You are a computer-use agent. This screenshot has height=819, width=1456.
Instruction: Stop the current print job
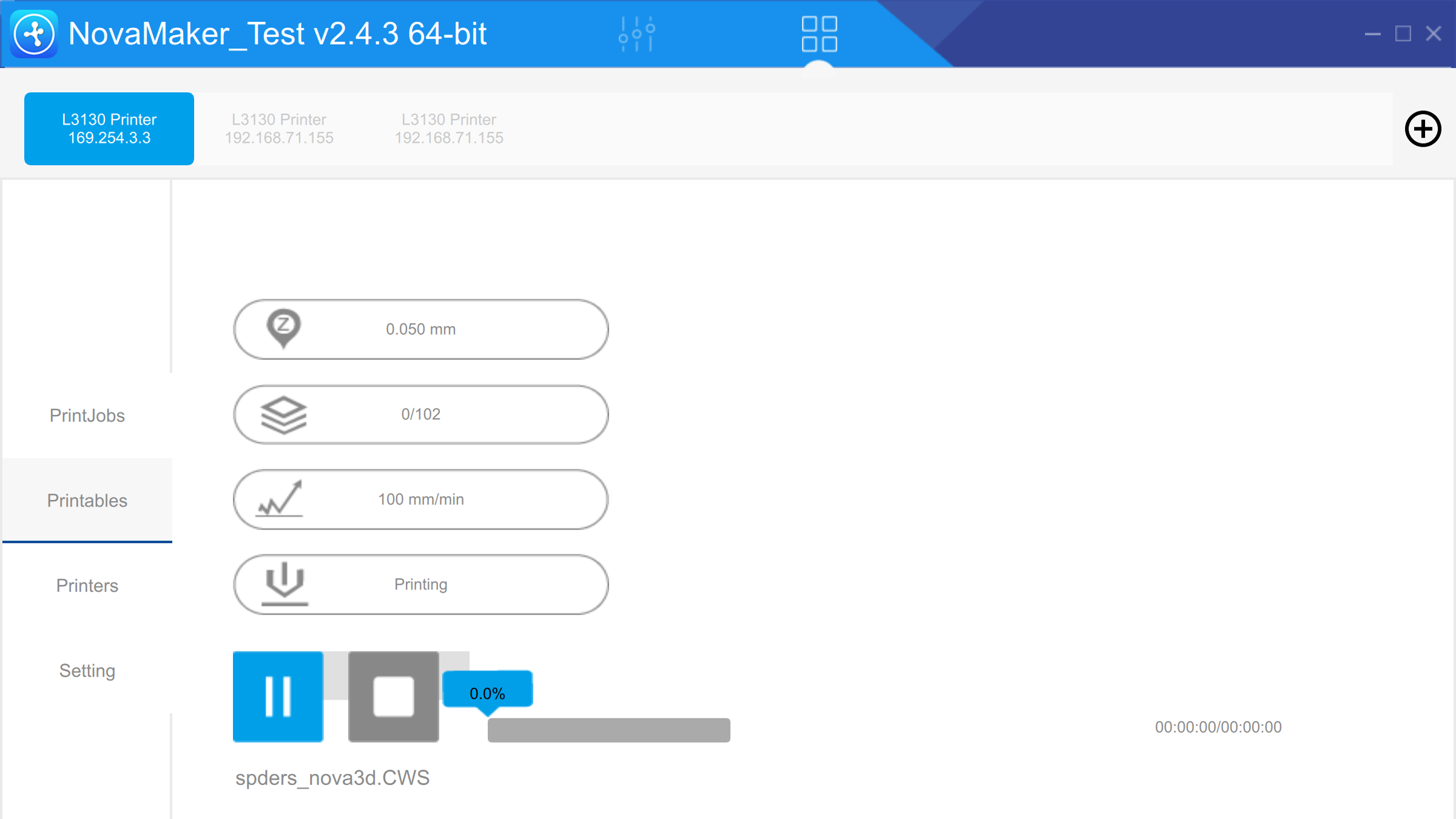click(393, 696)
